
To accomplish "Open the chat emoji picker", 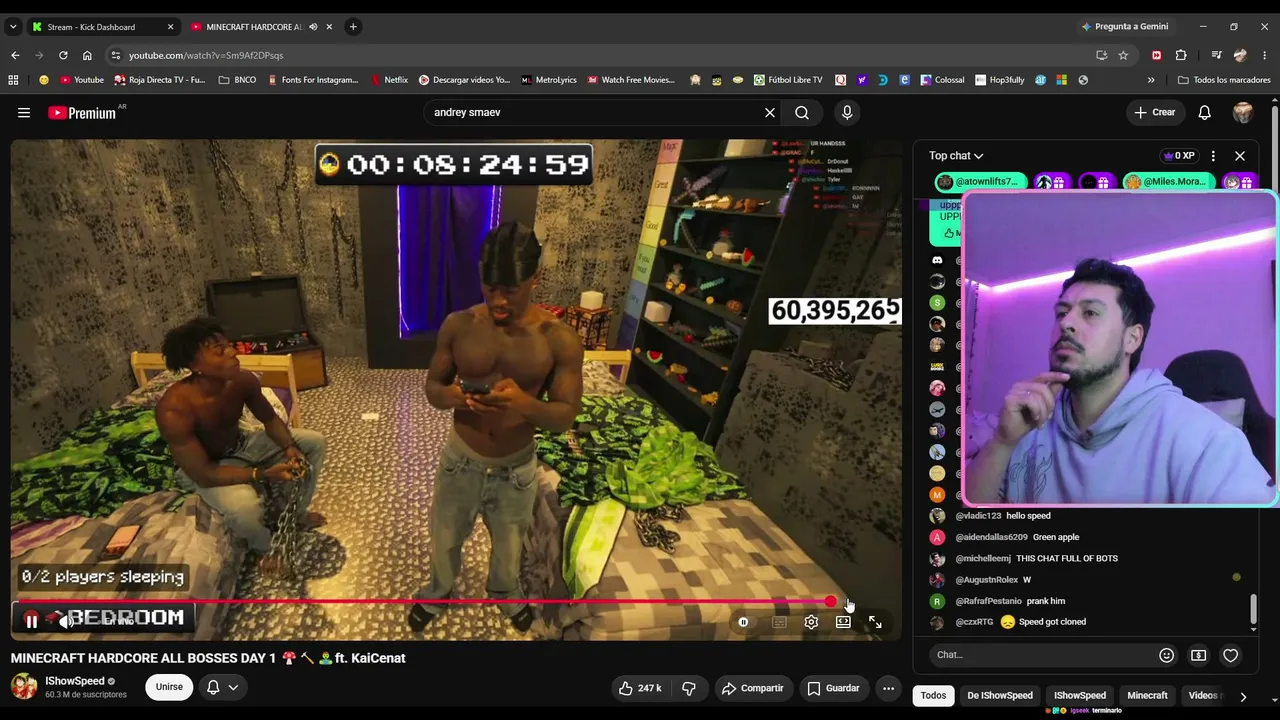I will (x=1166, y=655).
